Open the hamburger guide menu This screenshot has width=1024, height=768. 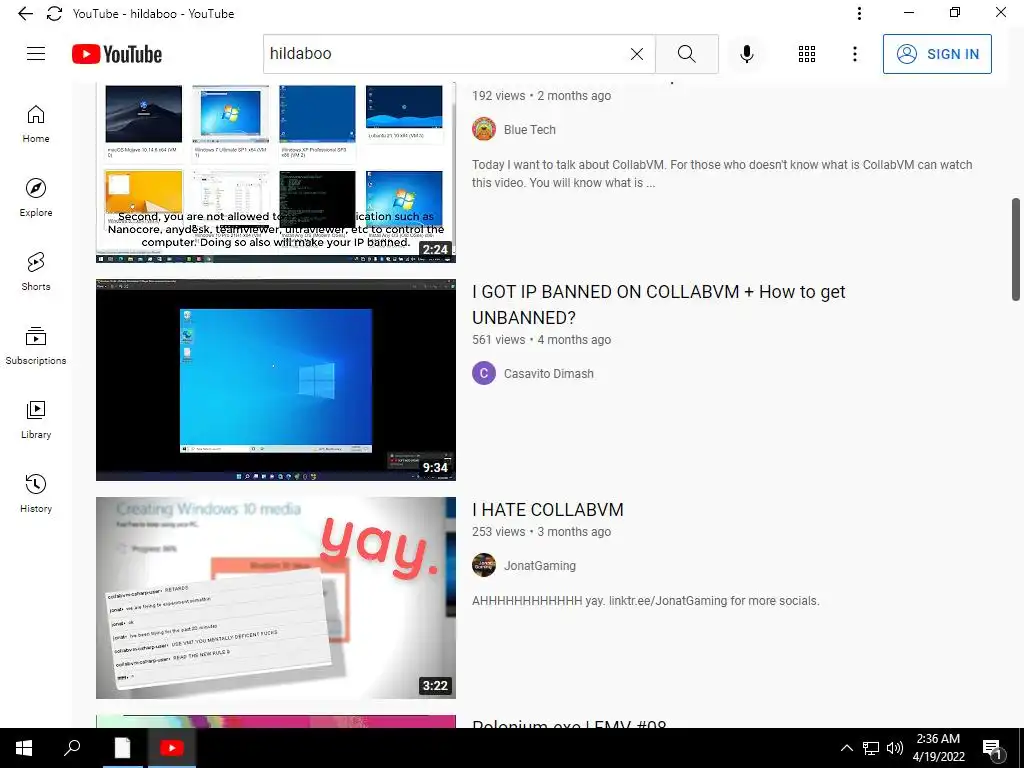coord(36,54)
